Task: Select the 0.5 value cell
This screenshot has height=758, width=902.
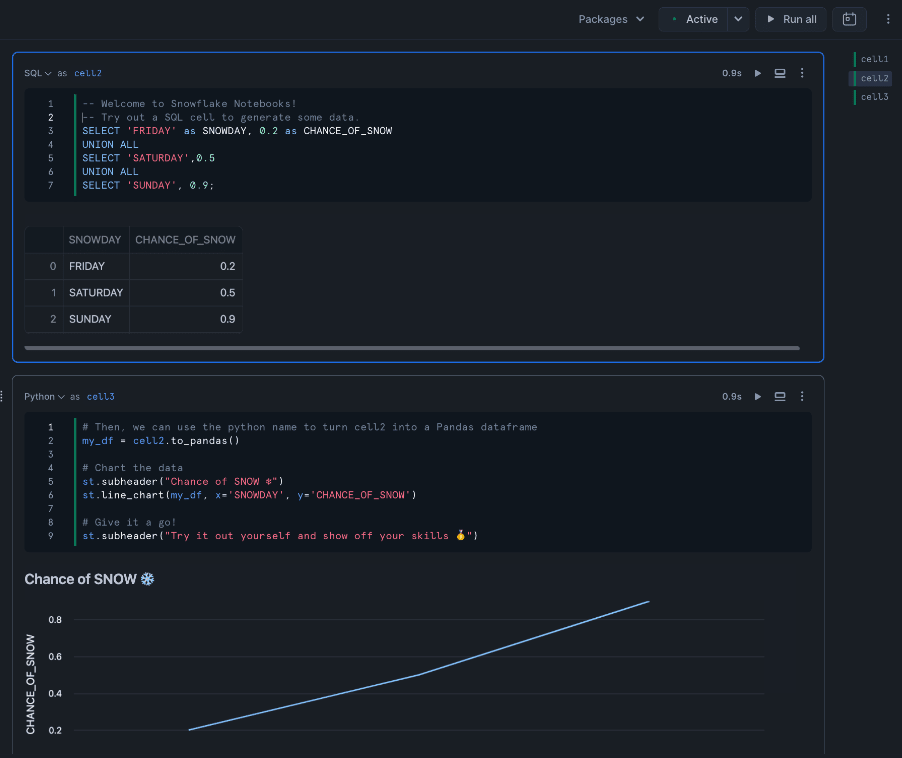Action: pyautogui.click(x=185, y=293)
